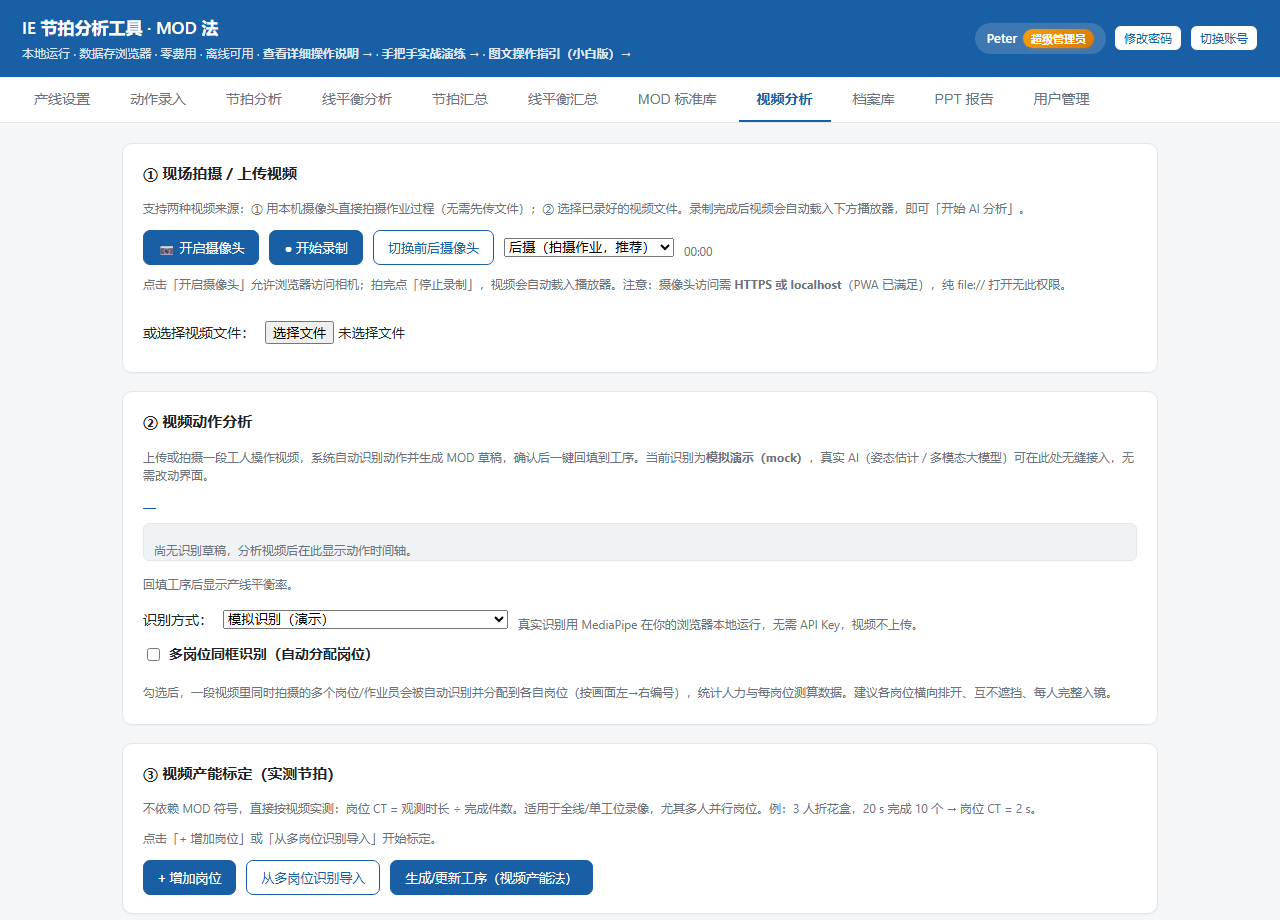Viewport: 1280px width, 920px height.
Task: Click the 修改密码 button
Action: click(1148, 38)
